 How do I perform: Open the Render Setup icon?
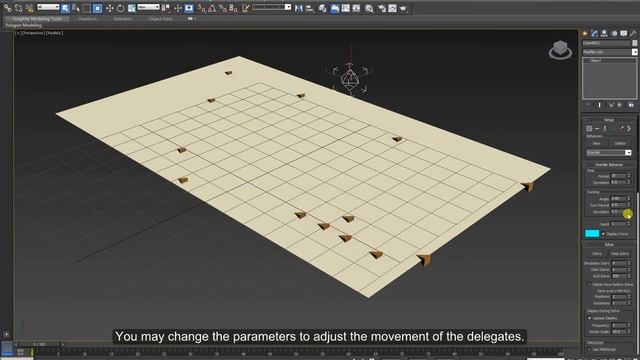tap(382, 8)
